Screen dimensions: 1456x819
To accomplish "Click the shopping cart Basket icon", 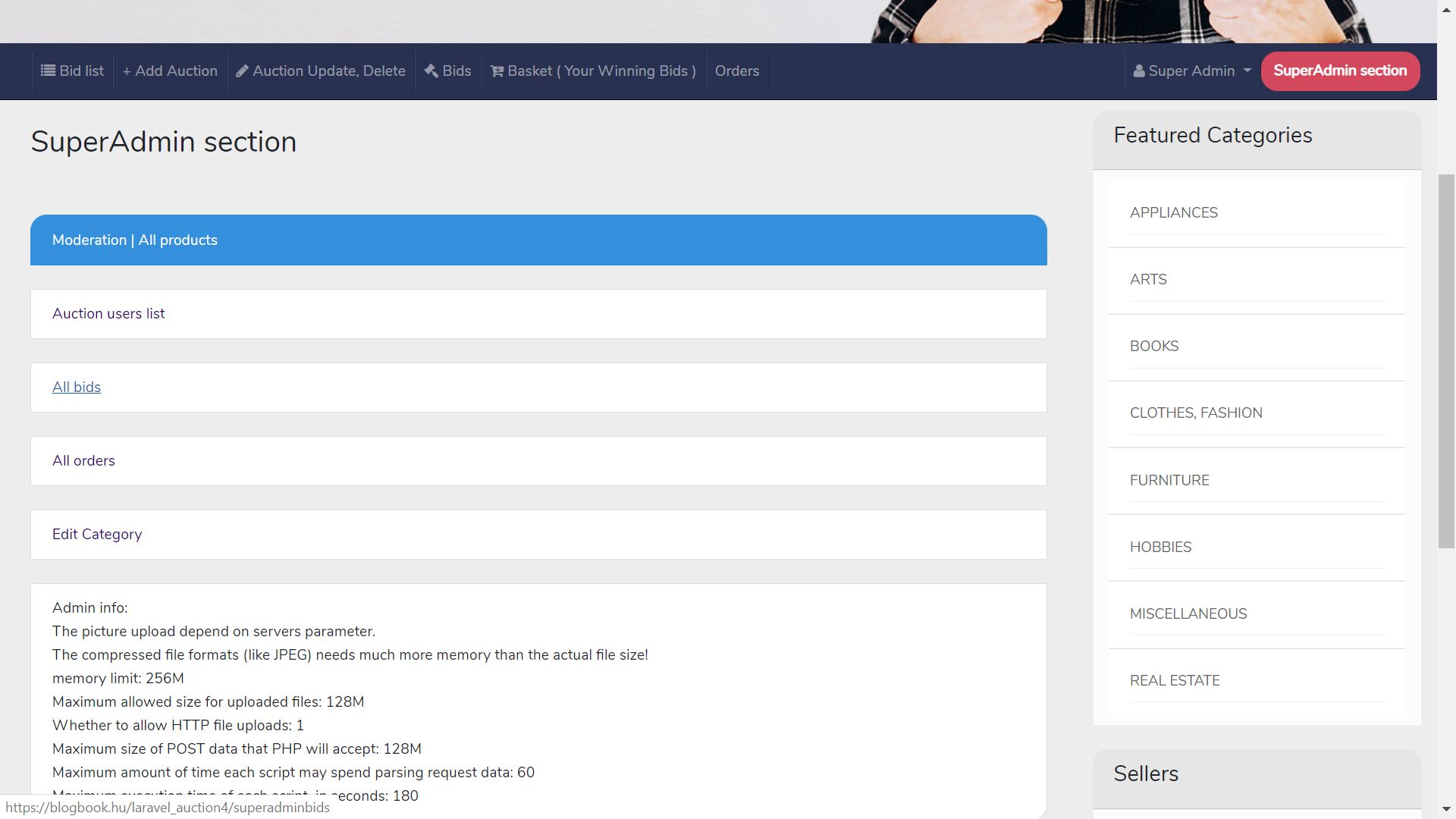I will pyautogui.click(x=497, y=71).
